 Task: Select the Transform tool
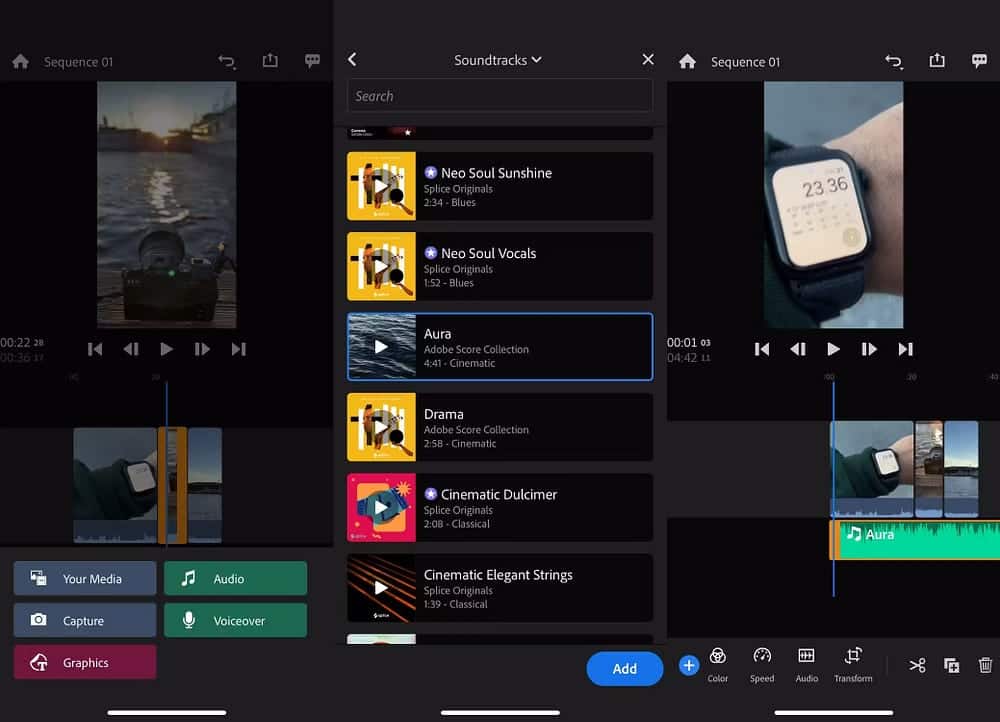[x=853, y=663]
